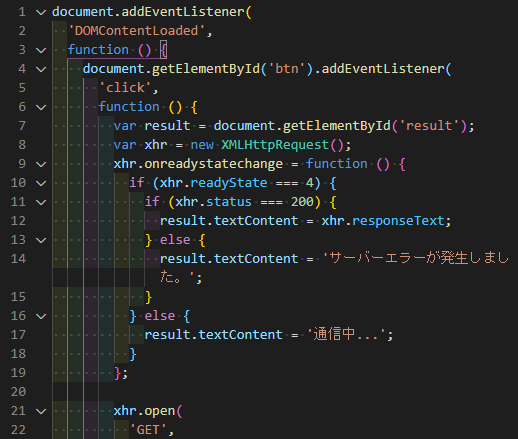Click the else keyword on line 13

coord(175,240)
